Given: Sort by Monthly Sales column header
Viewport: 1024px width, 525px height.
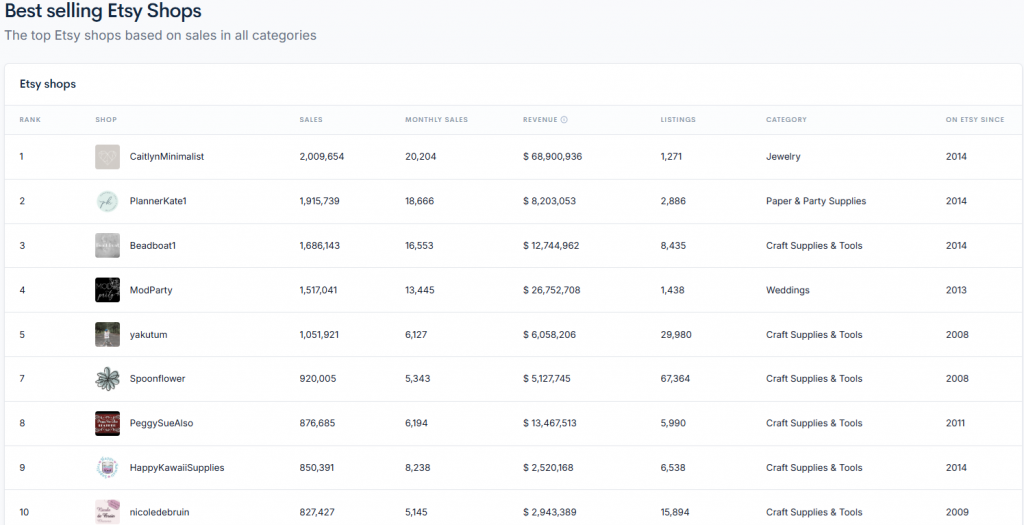Looking at the screenshot, I should tap(436, 120).
